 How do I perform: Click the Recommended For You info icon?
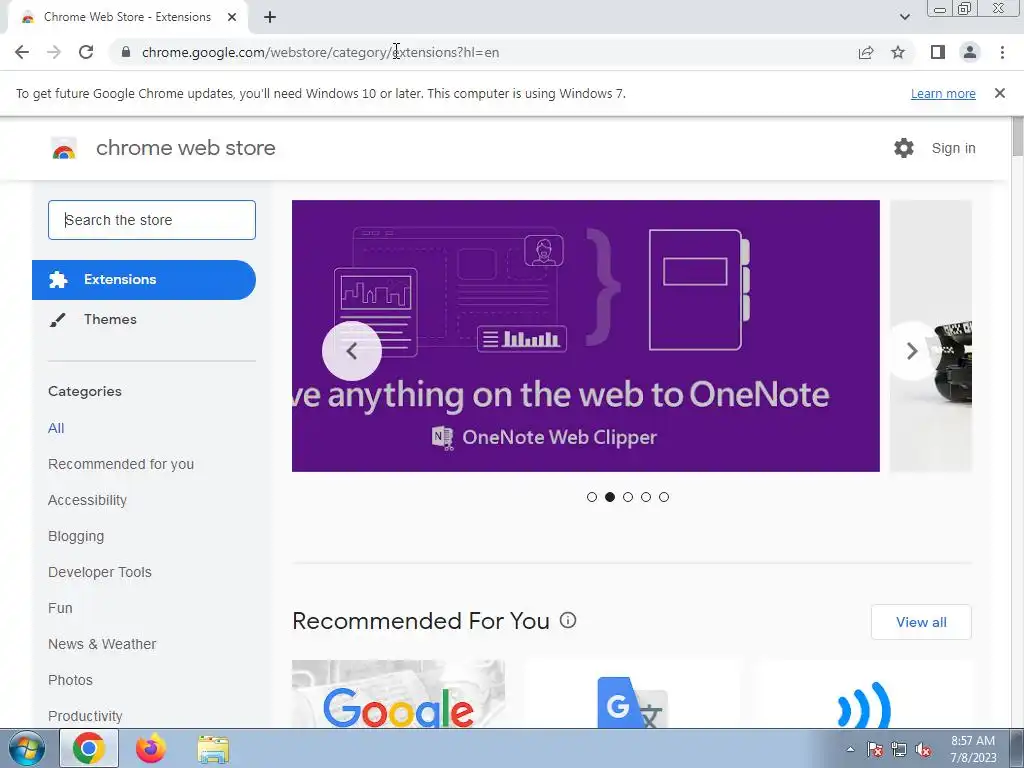point(568,620)
